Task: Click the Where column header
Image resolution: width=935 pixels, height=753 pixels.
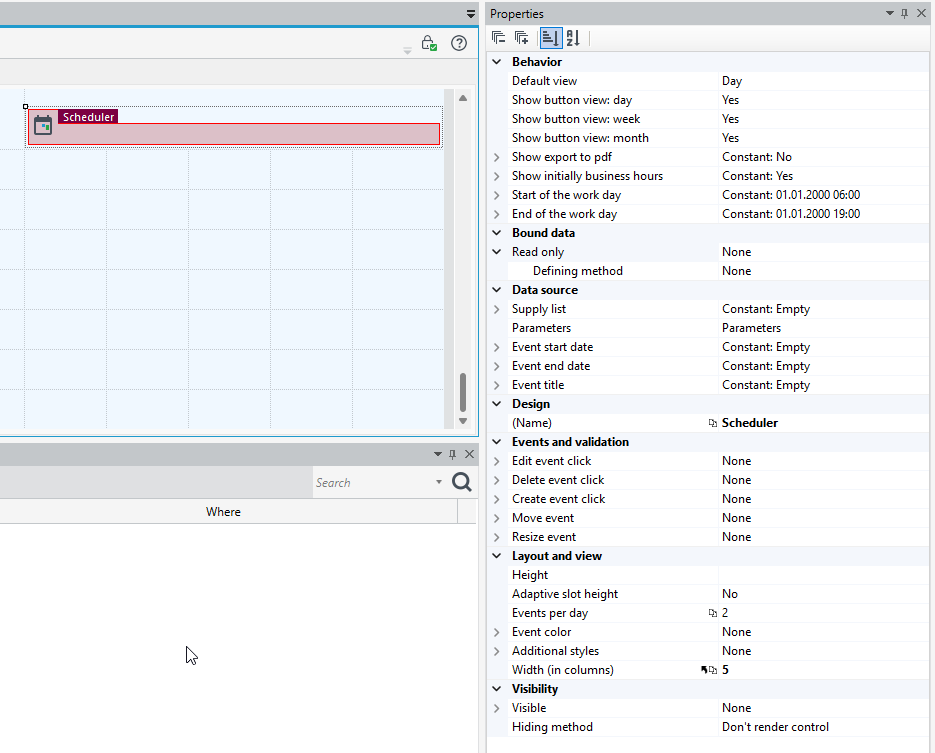Action: 223,512
